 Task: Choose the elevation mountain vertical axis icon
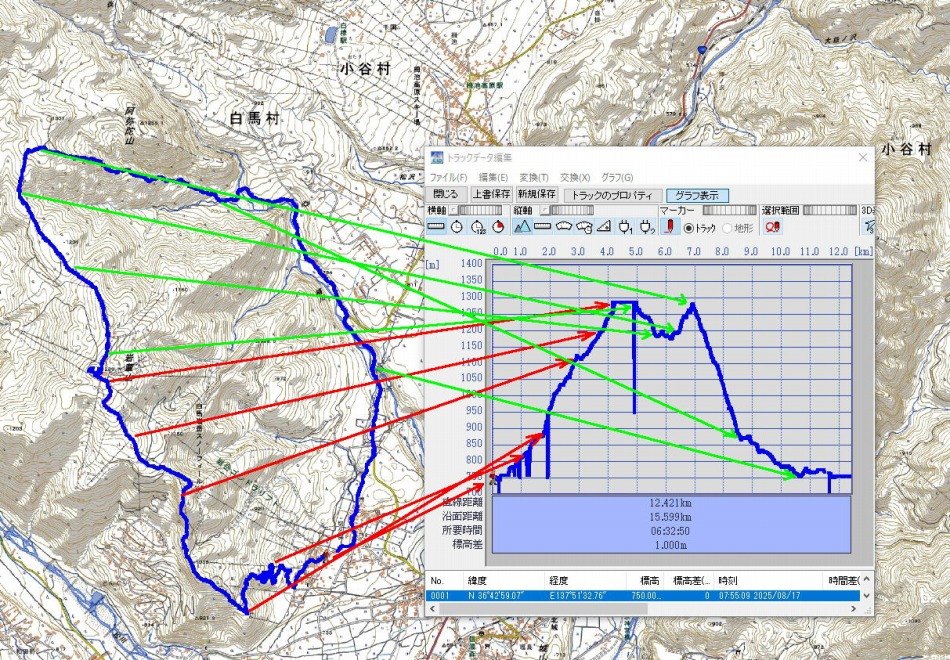(521, 227)
